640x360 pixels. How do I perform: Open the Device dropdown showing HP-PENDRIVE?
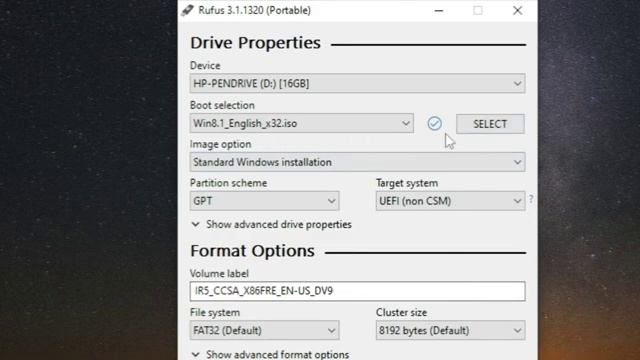[x=357, y=84]
